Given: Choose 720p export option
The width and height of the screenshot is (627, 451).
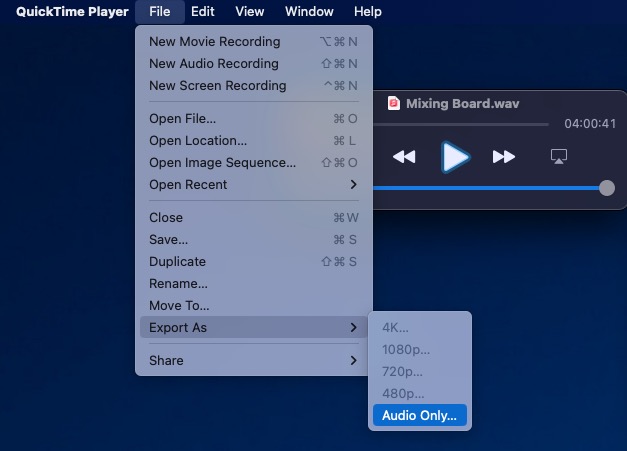Looking at the screenshot, I should 419,371.
